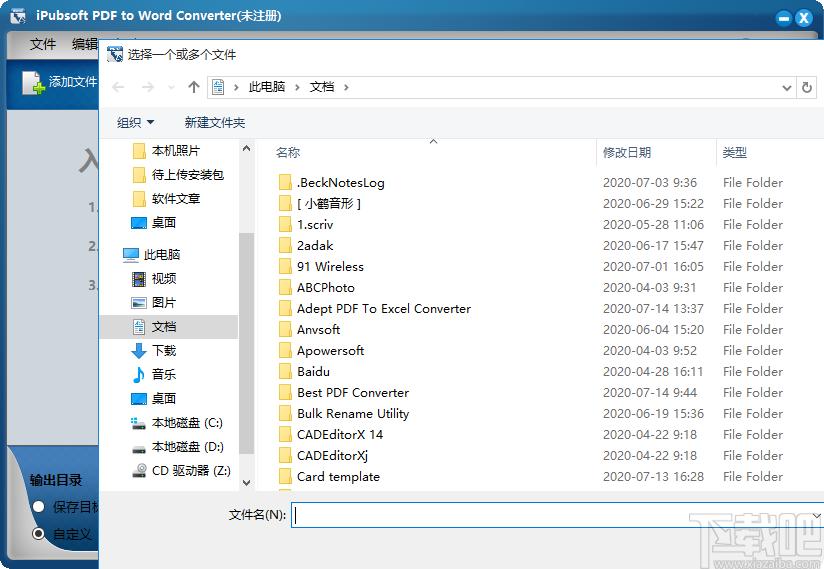The image size is (824, 569).
Task: Open the recent locations dropdown arrow
Action: pyautogui.click(x=171, y=88)
